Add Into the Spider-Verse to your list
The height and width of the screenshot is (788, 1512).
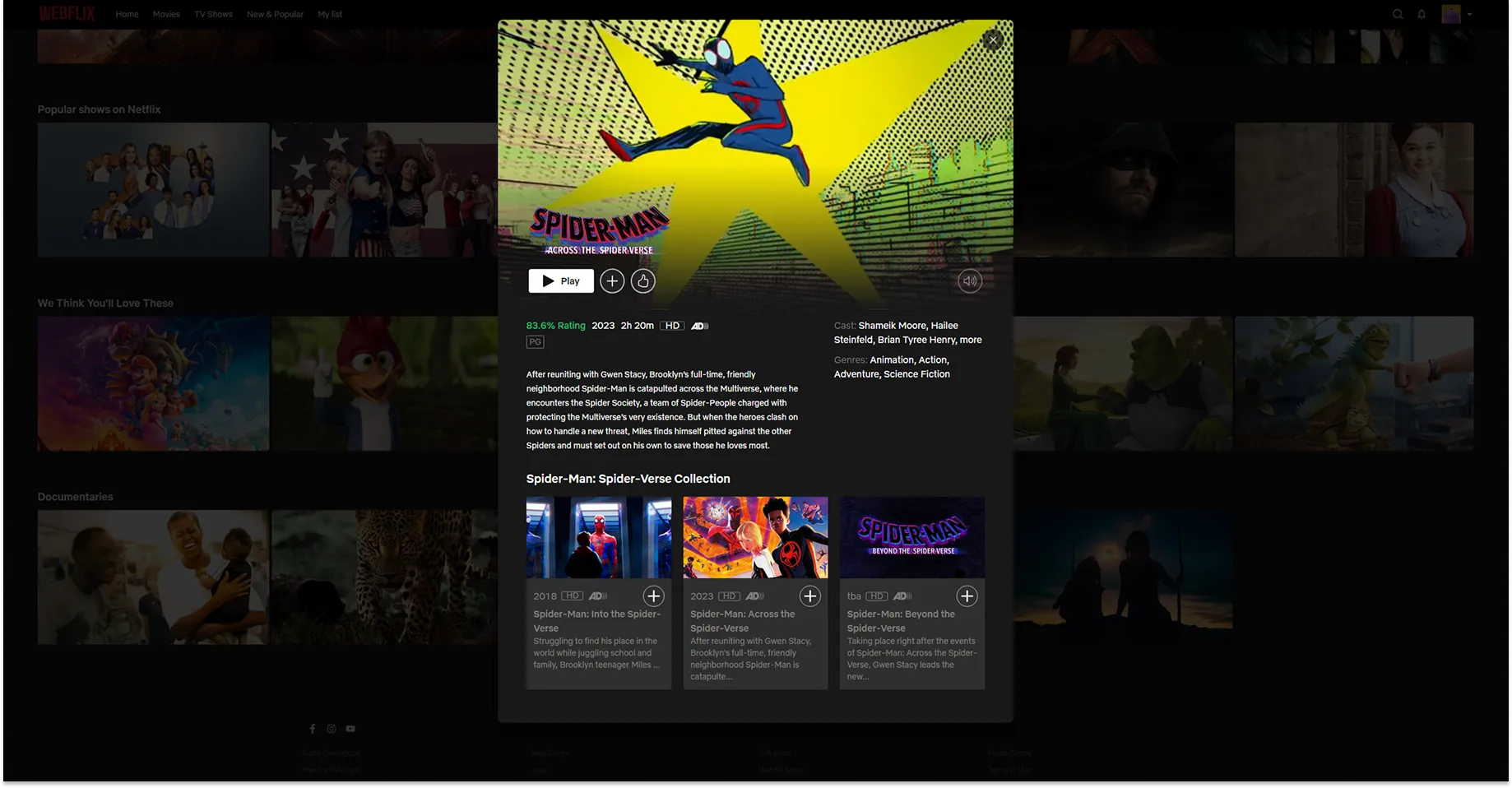pos(652,596)
